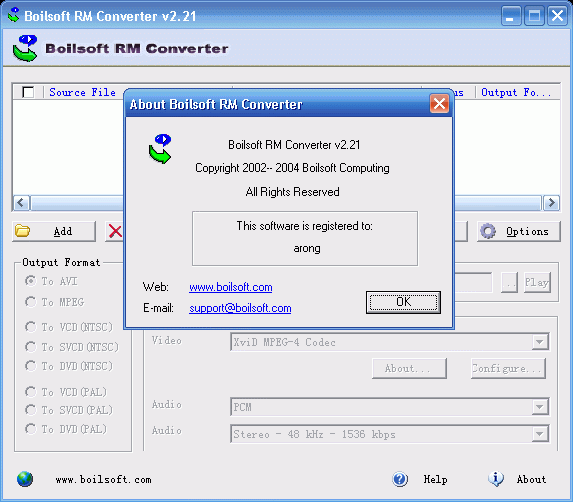Click the Boilsoft logo in the header banner
Screen dimensions: 573x502
(25, 48)
